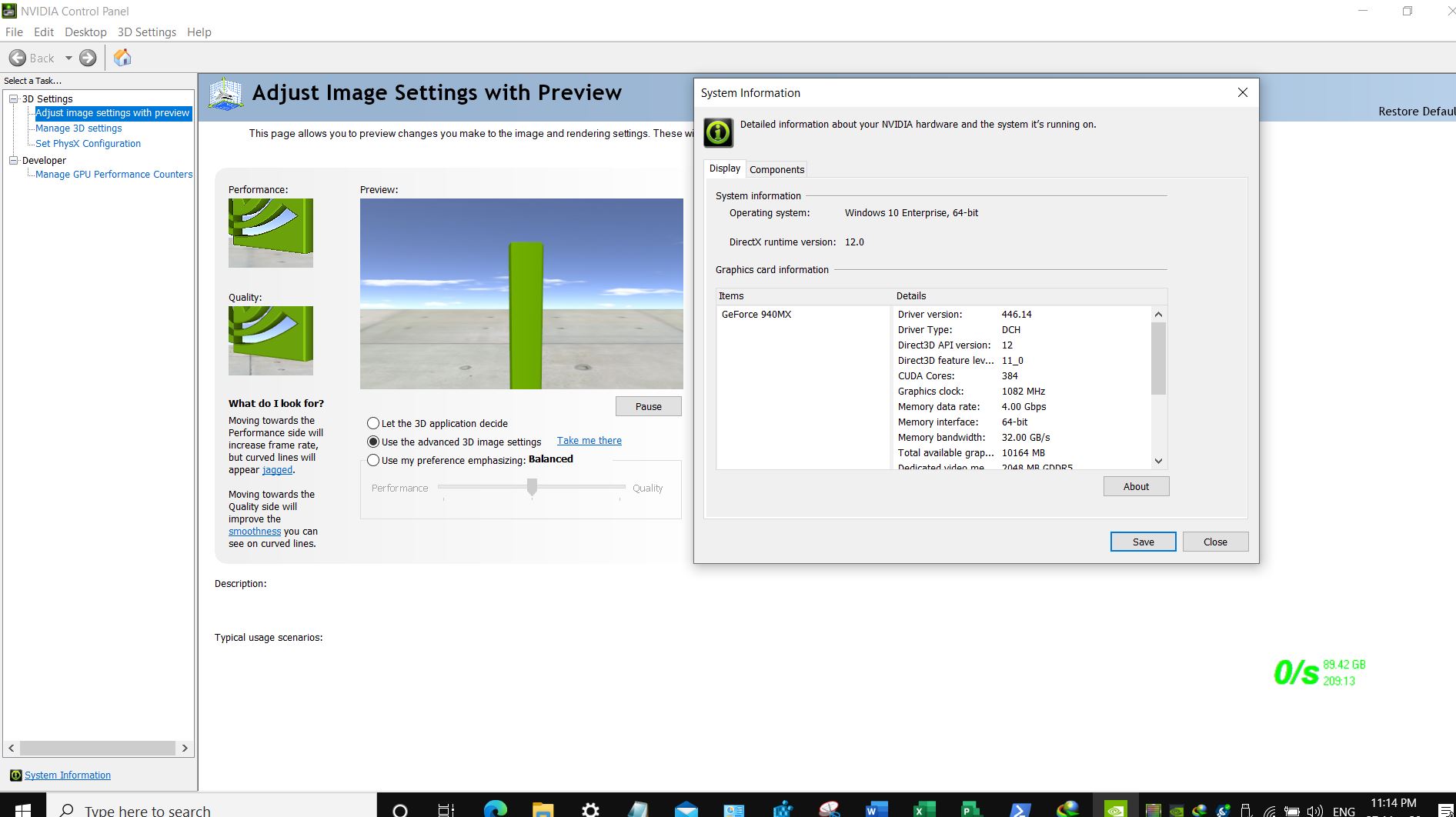The height and width of the screenshot is (817, 1456).
Task: Open Mail app from taskbar
Action: tap(686, 809)
